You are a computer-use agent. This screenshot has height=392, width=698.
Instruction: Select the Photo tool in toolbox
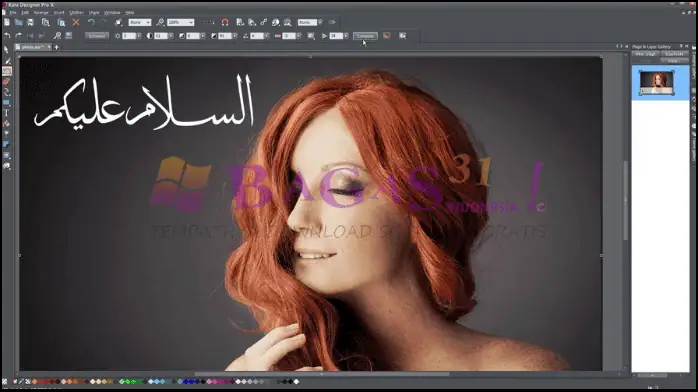pos(7,71)
